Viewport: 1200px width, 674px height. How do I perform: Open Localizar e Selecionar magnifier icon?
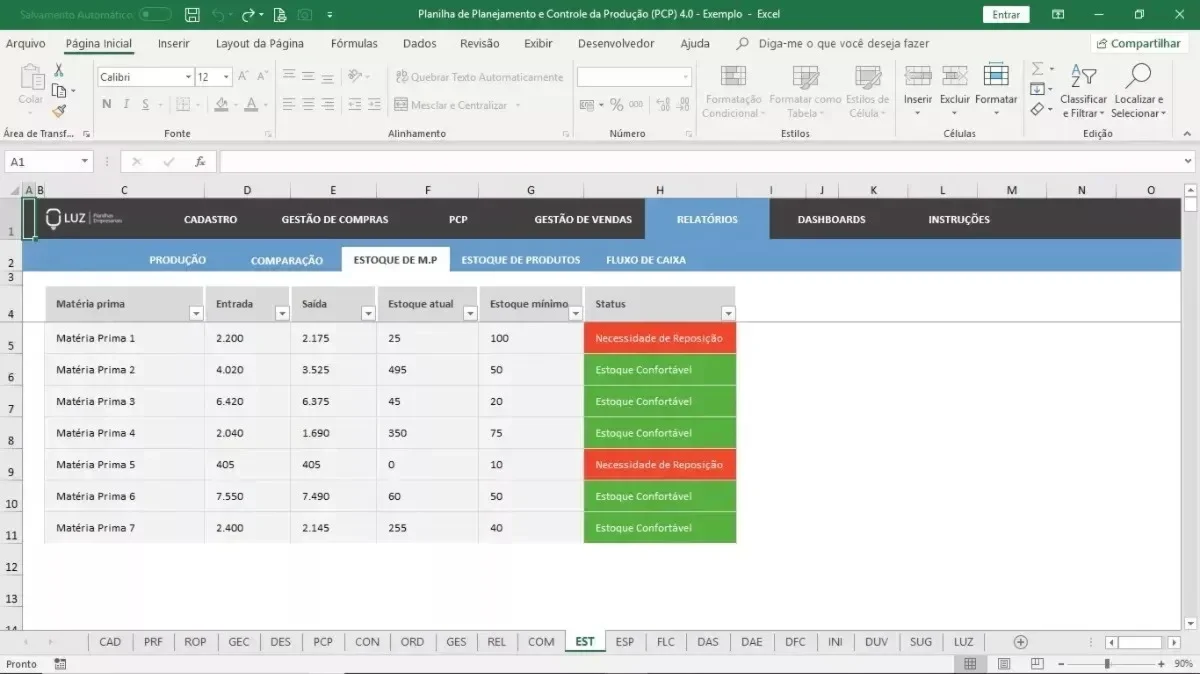[1137, 77]
